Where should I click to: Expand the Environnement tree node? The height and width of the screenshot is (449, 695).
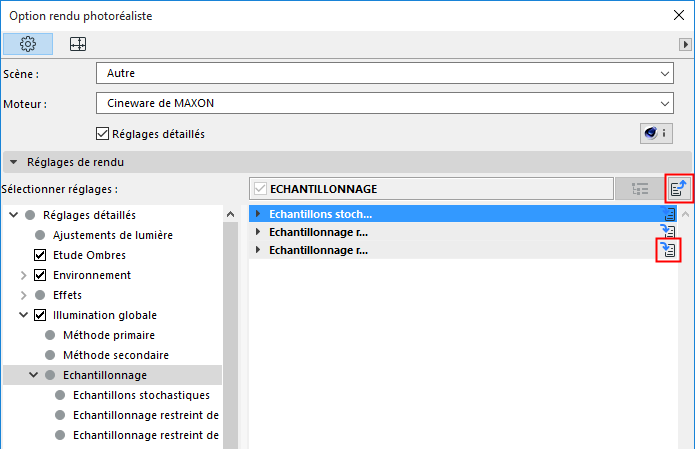23,275
